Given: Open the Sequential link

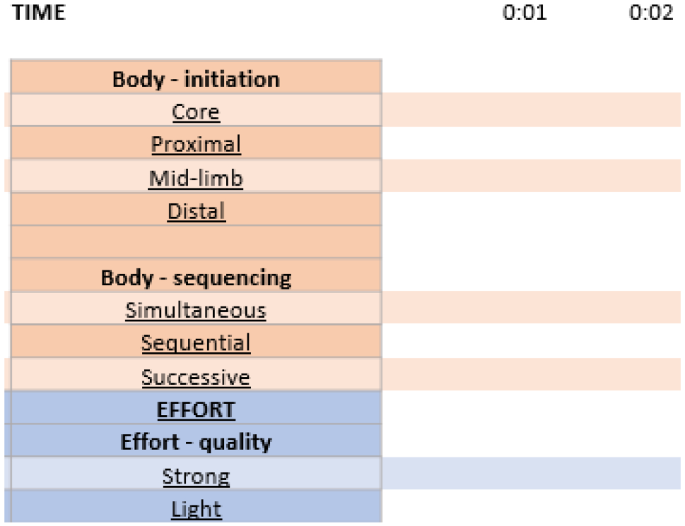Looking at the screenshot, I should [196, 343].
